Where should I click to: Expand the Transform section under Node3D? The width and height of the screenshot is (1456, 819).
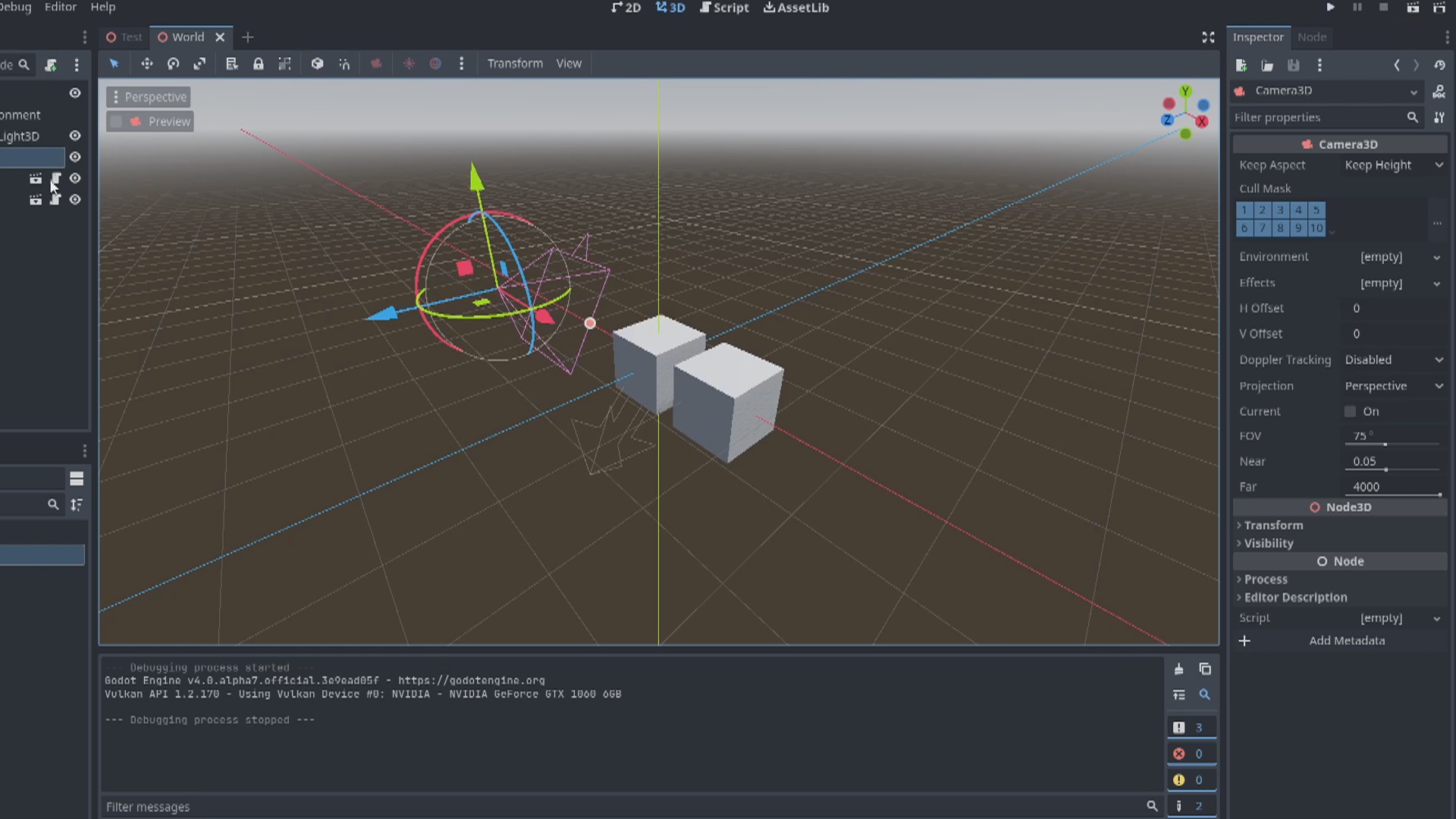[x=1274, y=525]
